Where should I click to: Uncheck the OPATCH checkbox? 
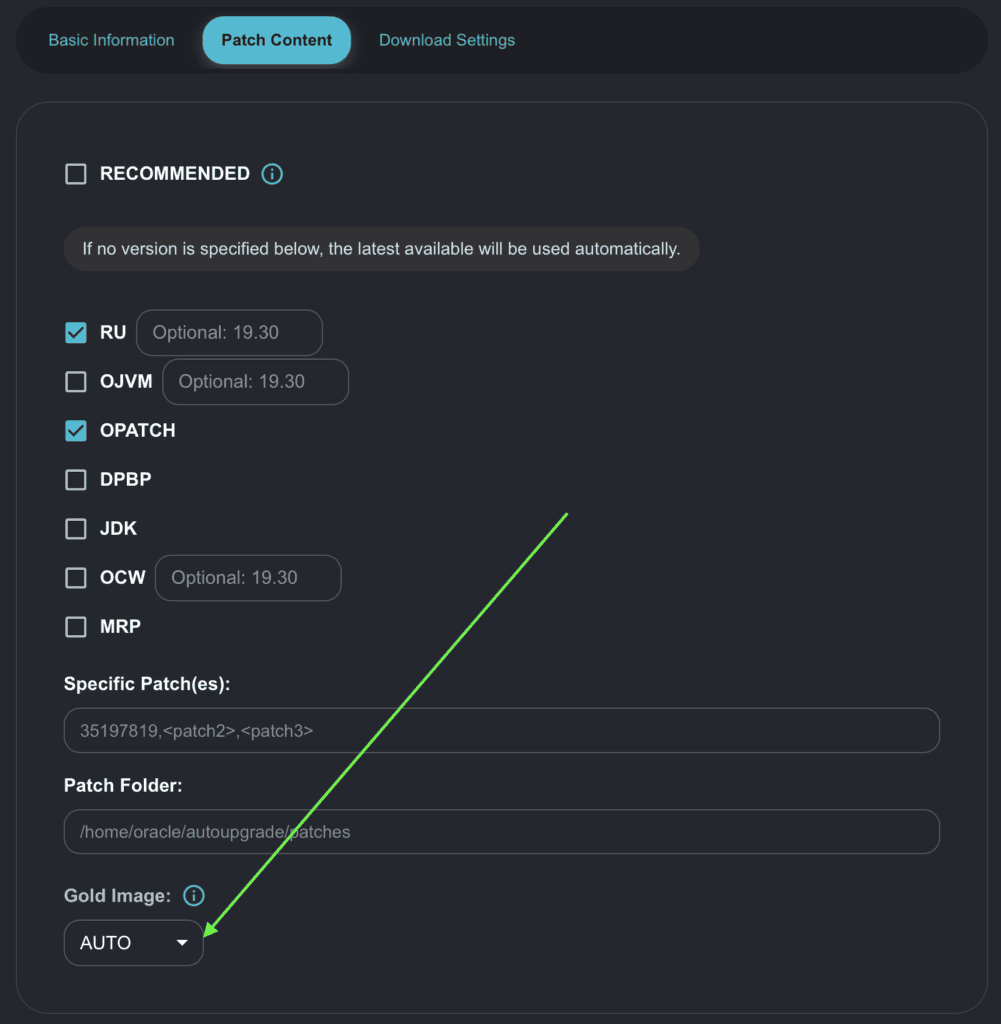coord(76,431)
